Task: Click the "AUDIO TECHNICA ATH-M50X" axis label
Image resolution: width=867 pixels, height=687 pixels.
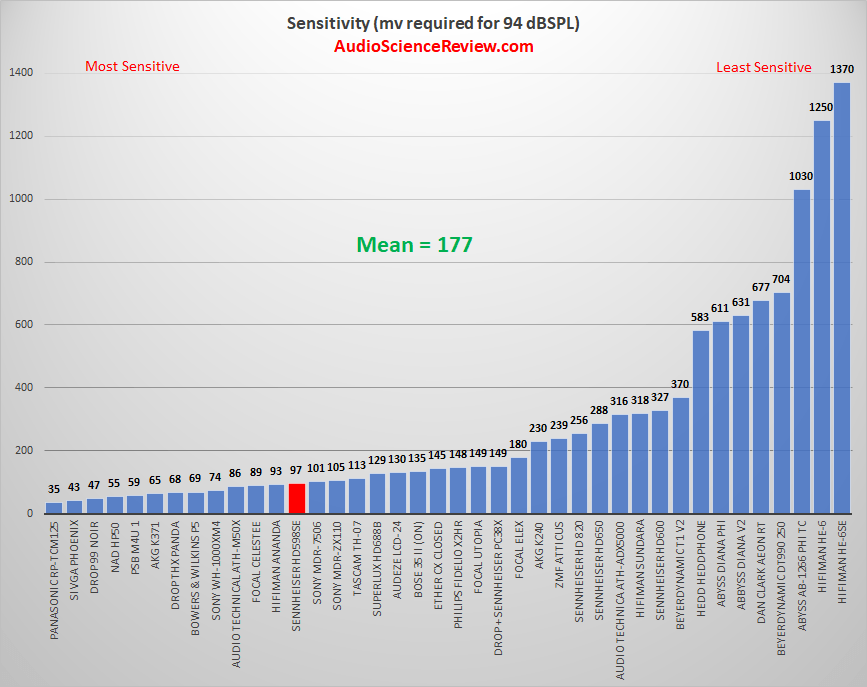Action: 237,594
